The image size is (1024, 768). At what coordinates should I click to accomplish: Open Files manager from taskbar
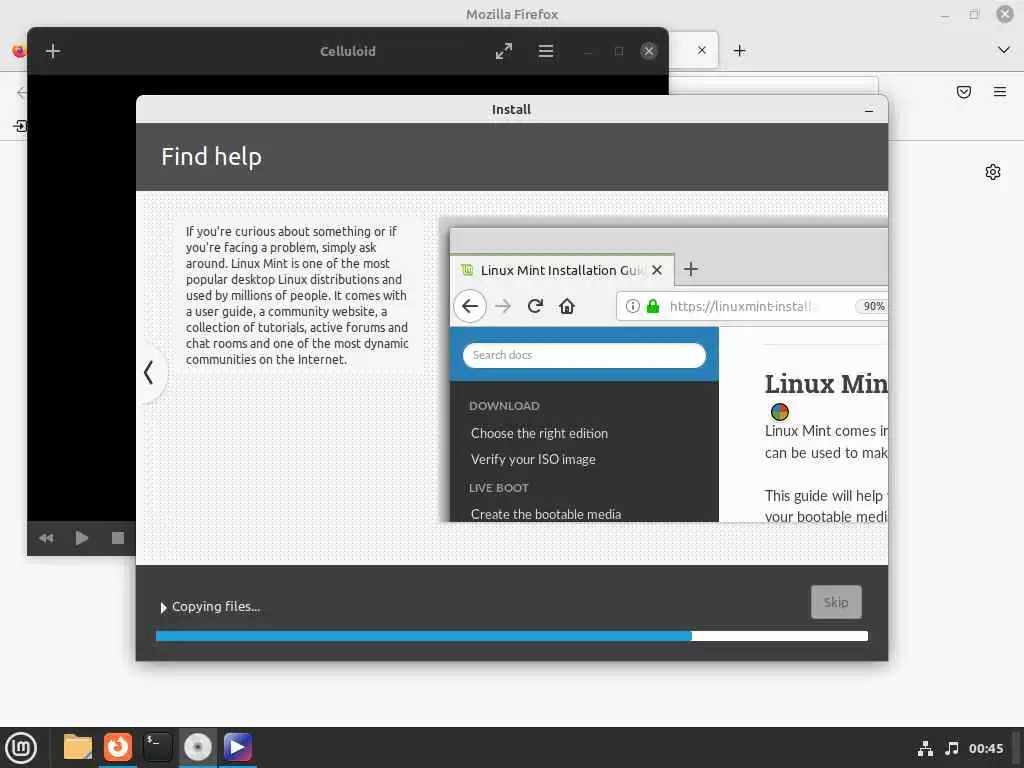(78, 747)
